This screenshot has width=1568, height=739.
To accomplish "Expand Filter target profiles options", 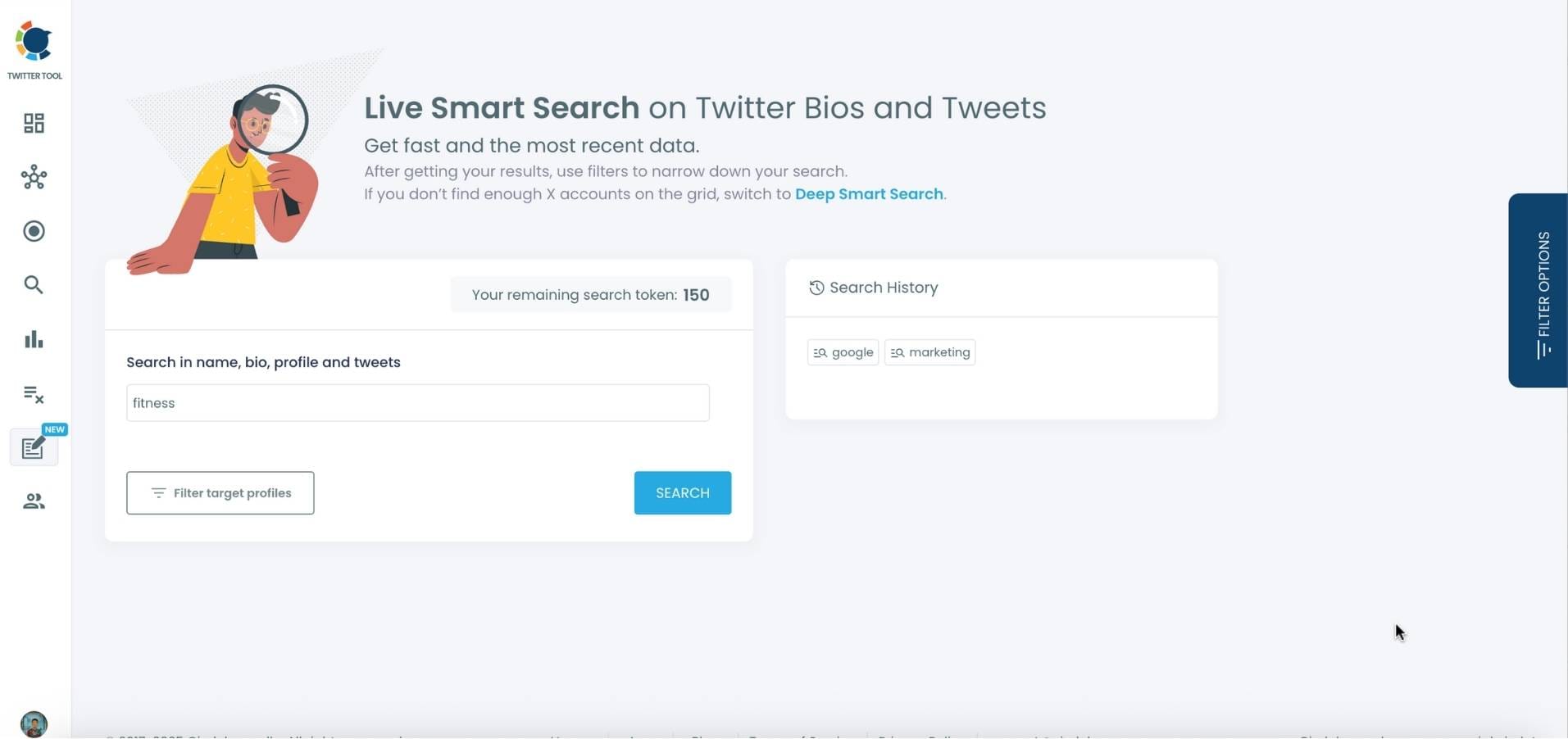I will (x=220, y=493).
